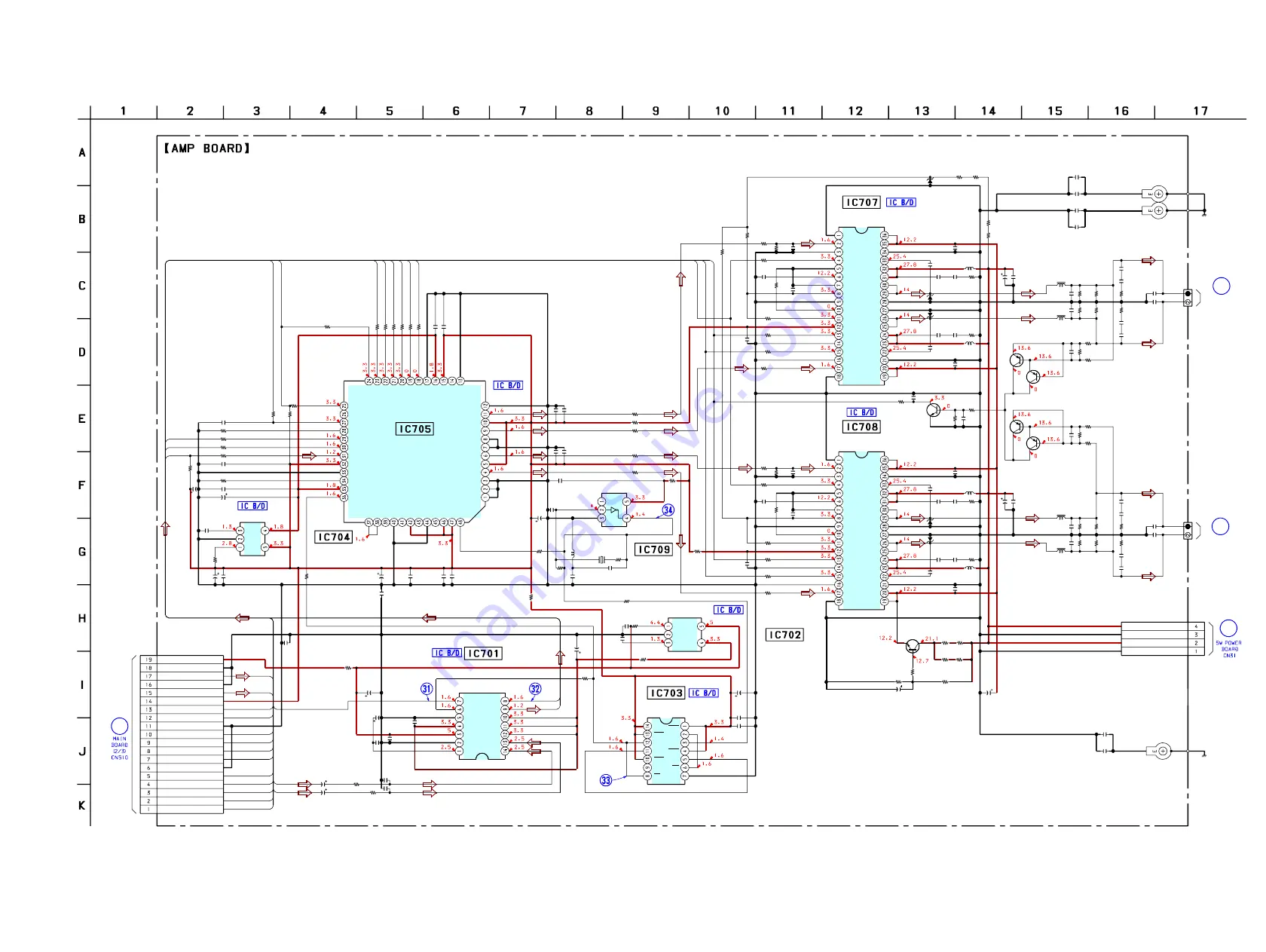Select the IC707 amplifier chip body
The image size is (1266, 952).
(861, 306)
